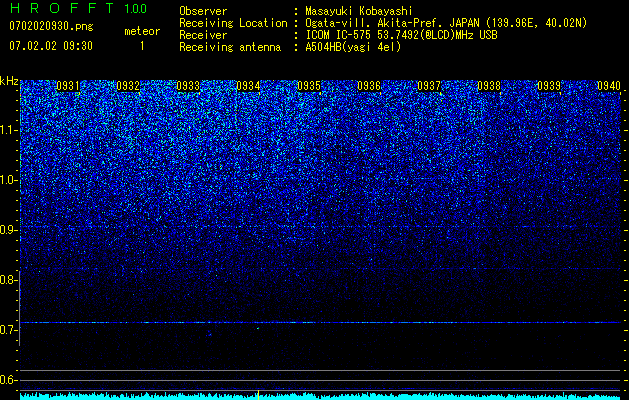Image resolution: width=629 pixels, height=400 pixels.
Task: Click the 1.0 kHz axis label
Action: [x=9, y=180]
